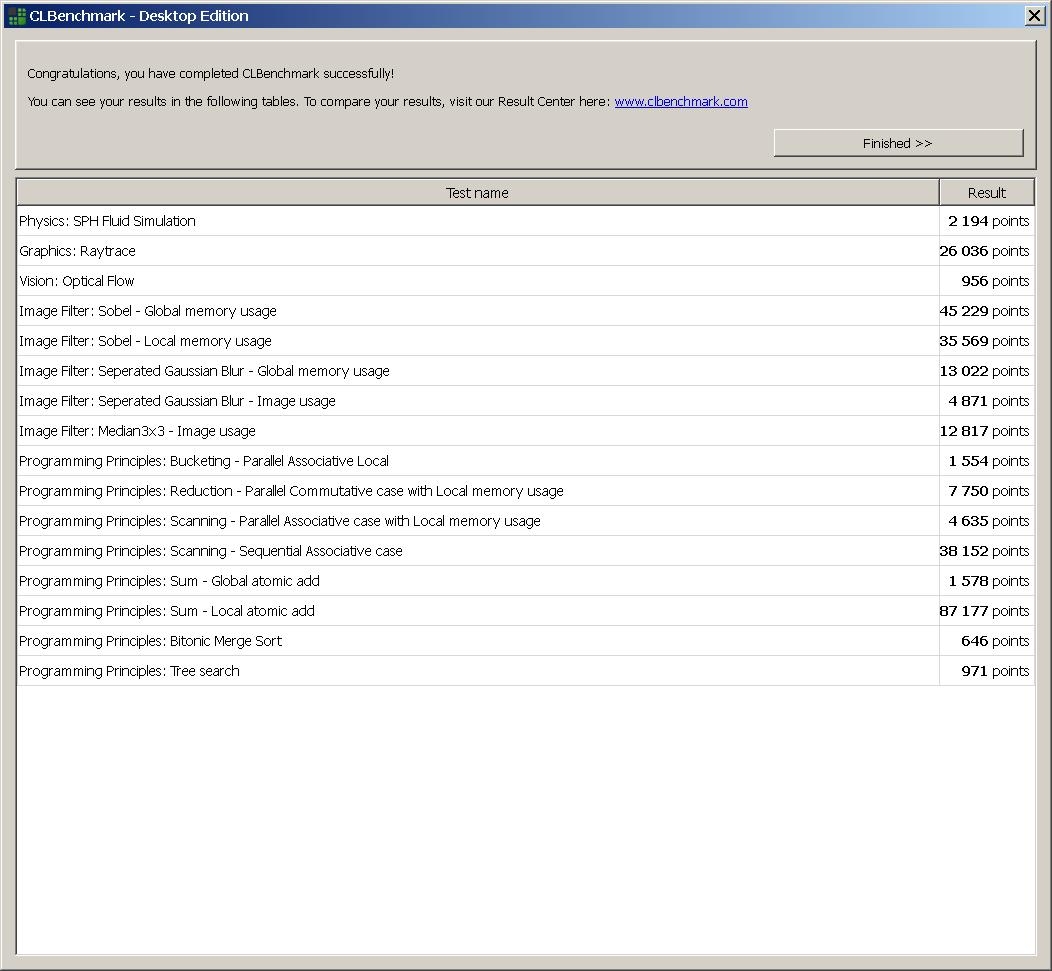Select the Physics: SPH Fluid Simulation row

coord(526,221)
